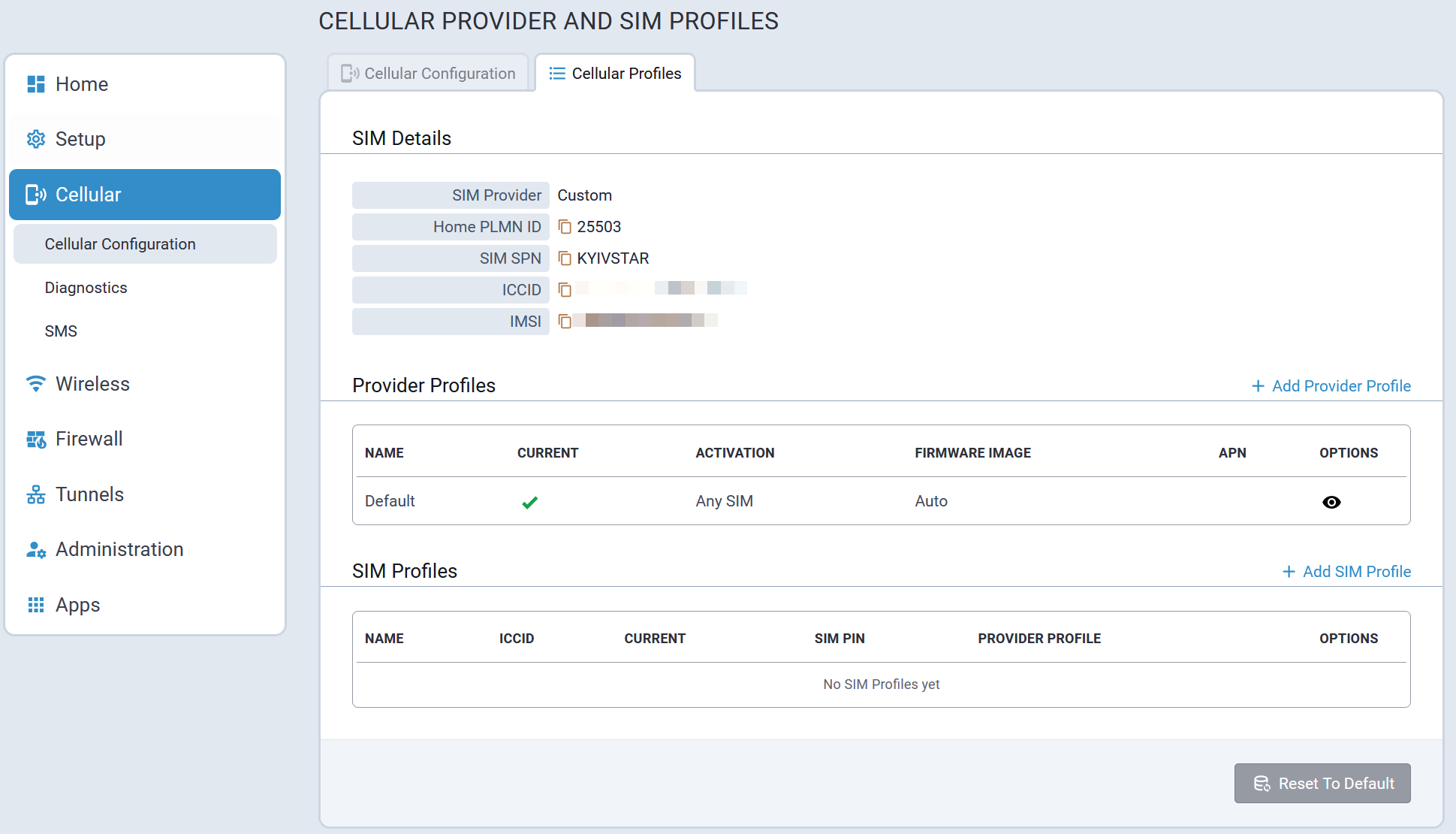
Task: Open SMS submenu item
Action: [61, 331]
